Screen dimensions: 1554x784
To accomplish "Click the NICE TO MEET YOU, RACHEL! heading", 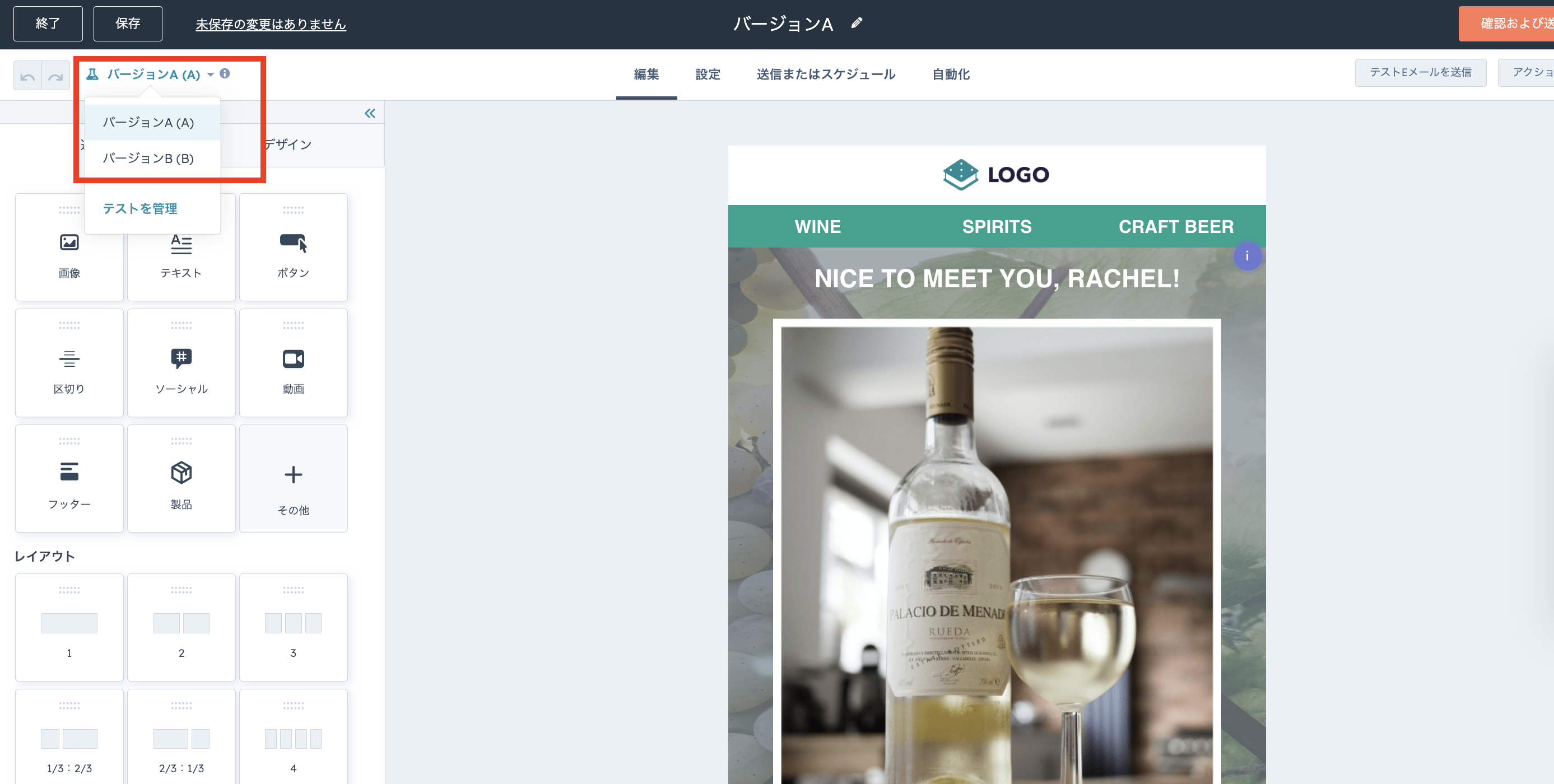I will pos(997,279).
